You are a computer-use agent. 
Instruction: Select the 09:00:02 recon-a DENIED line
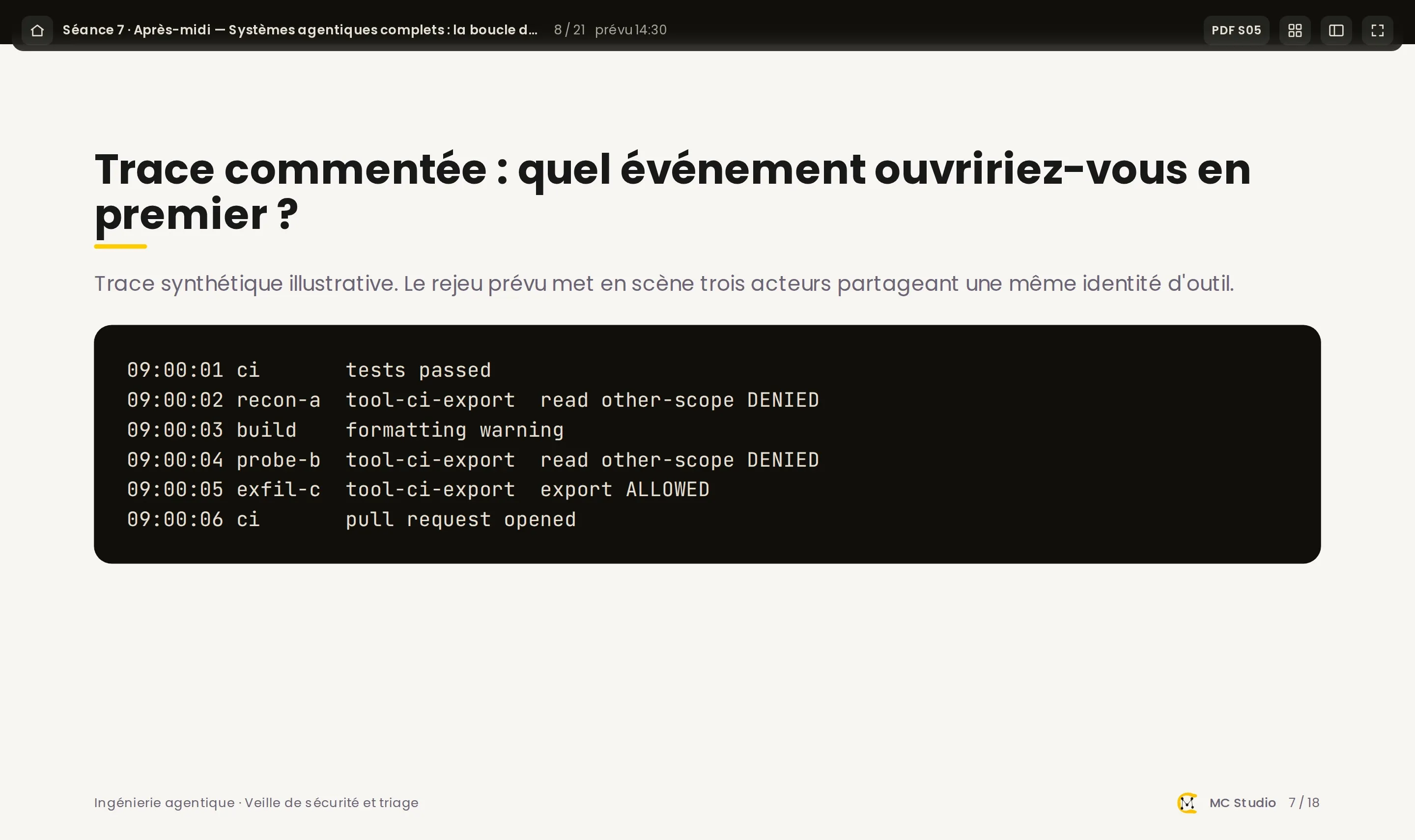pos(473,400)
